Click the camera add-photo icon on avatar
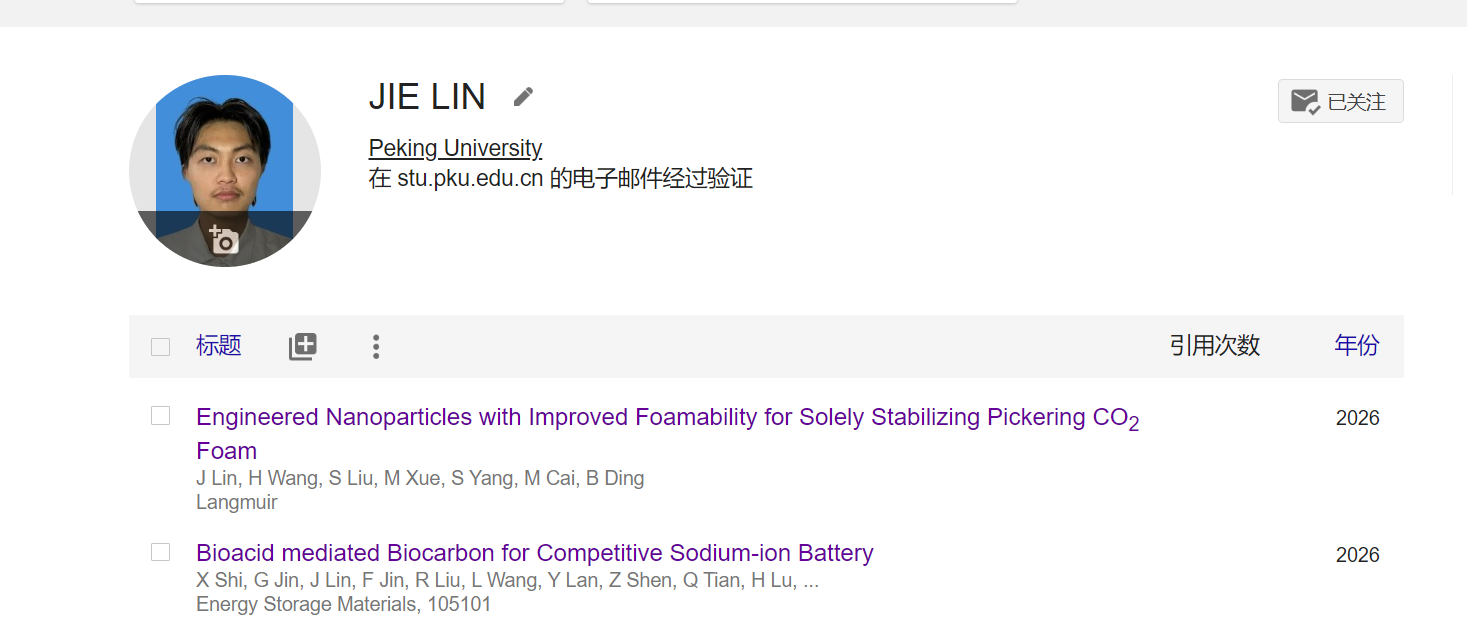Screen dimensions: 1467x618 224,239
